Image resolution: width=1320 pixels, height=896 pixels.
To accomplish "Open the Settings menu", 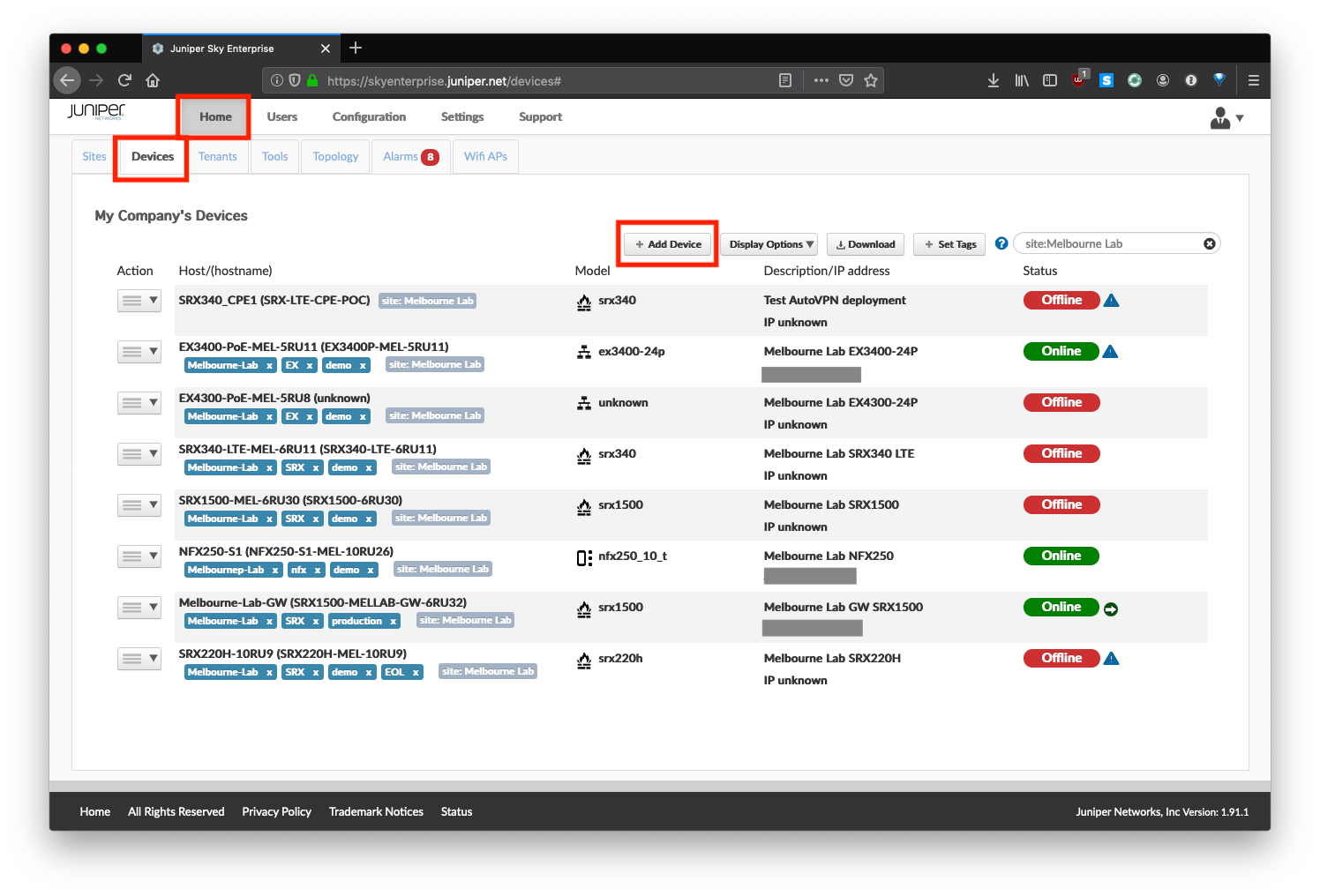I will (x=462, y=116).
